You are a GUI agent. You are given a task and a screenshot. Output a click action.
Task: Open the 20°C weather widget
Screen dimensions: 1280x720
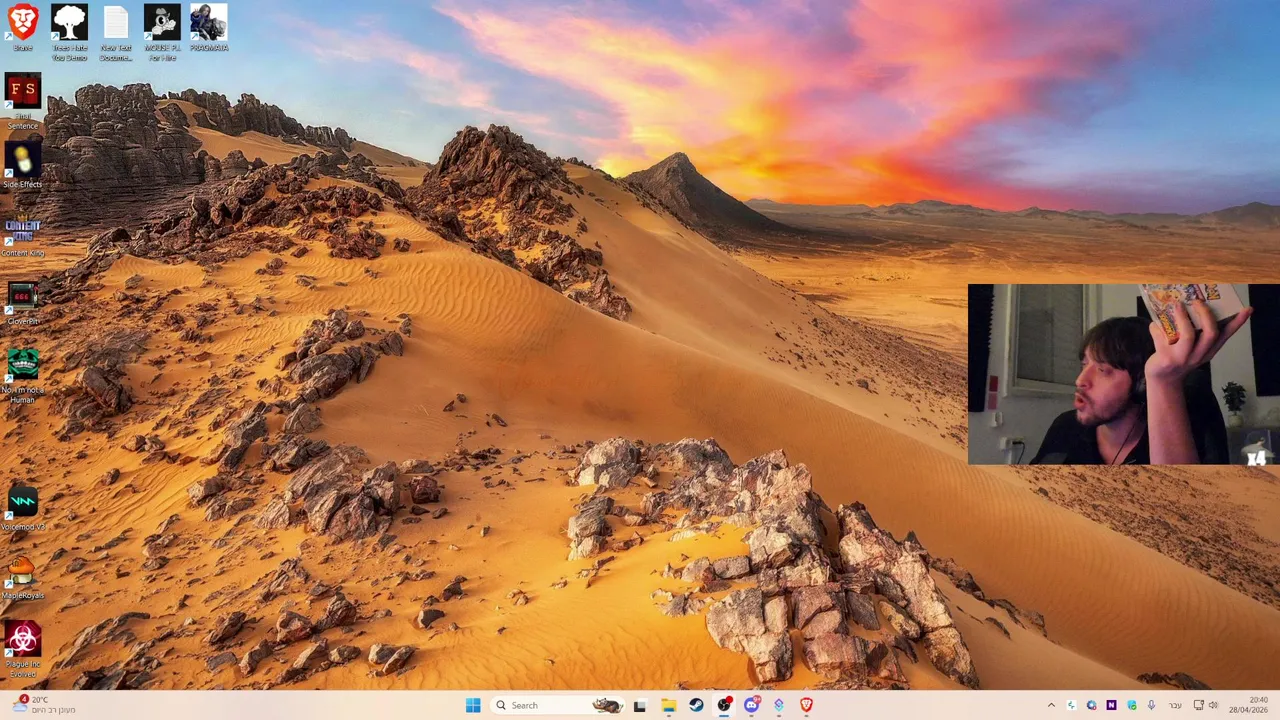point(42,705)
